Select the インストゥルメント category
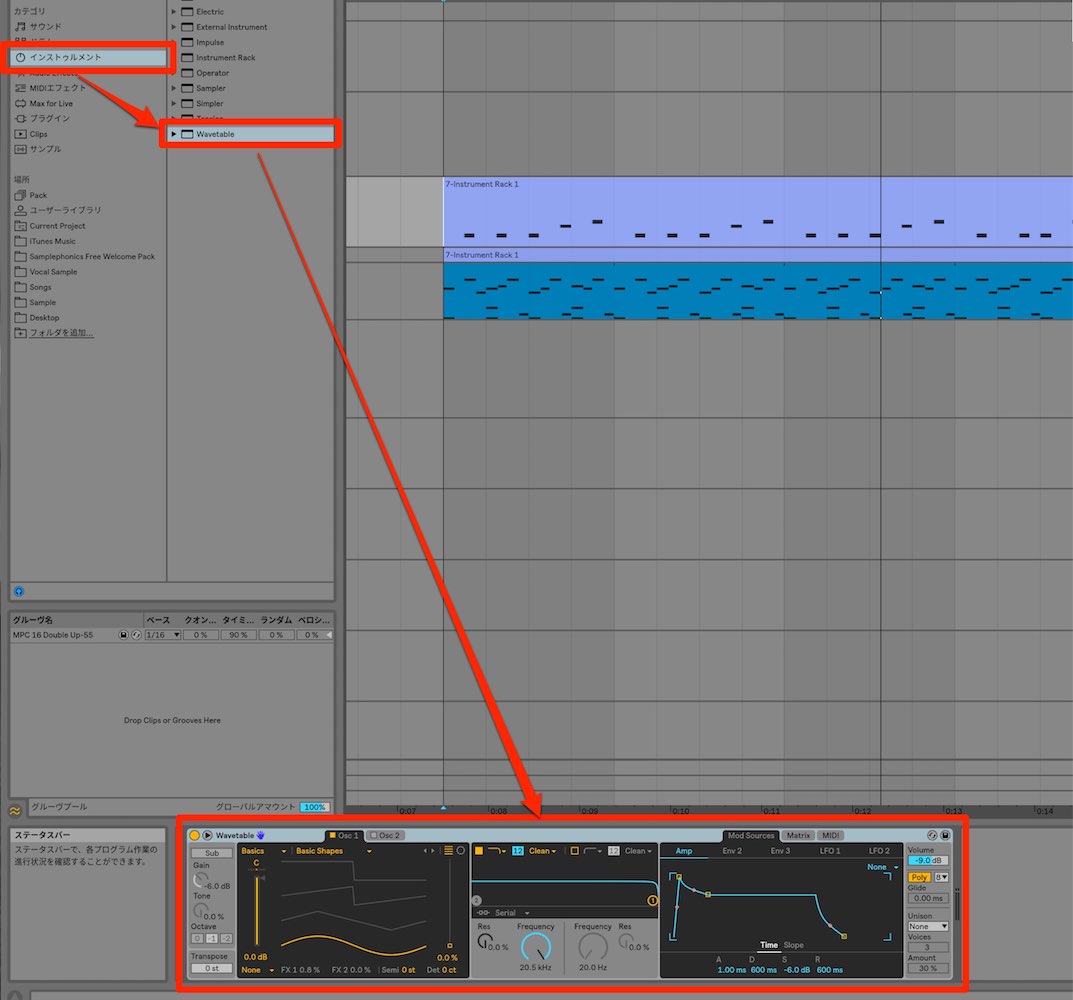 pos(88,57)
